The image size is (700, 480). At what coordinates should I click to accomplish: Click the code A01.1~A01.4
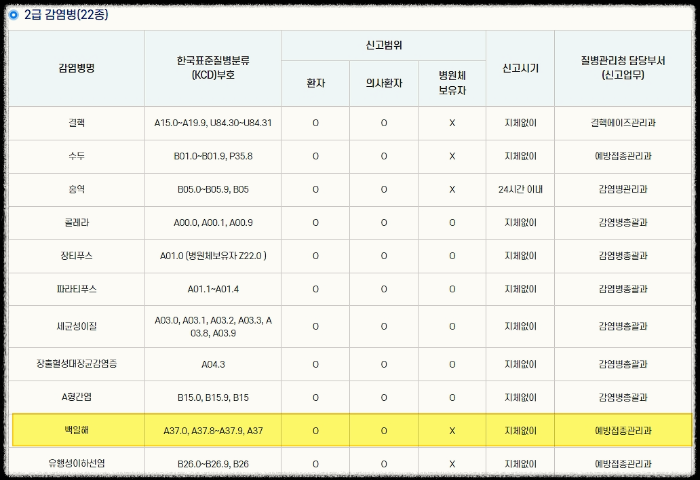click(x=213, y=289)
